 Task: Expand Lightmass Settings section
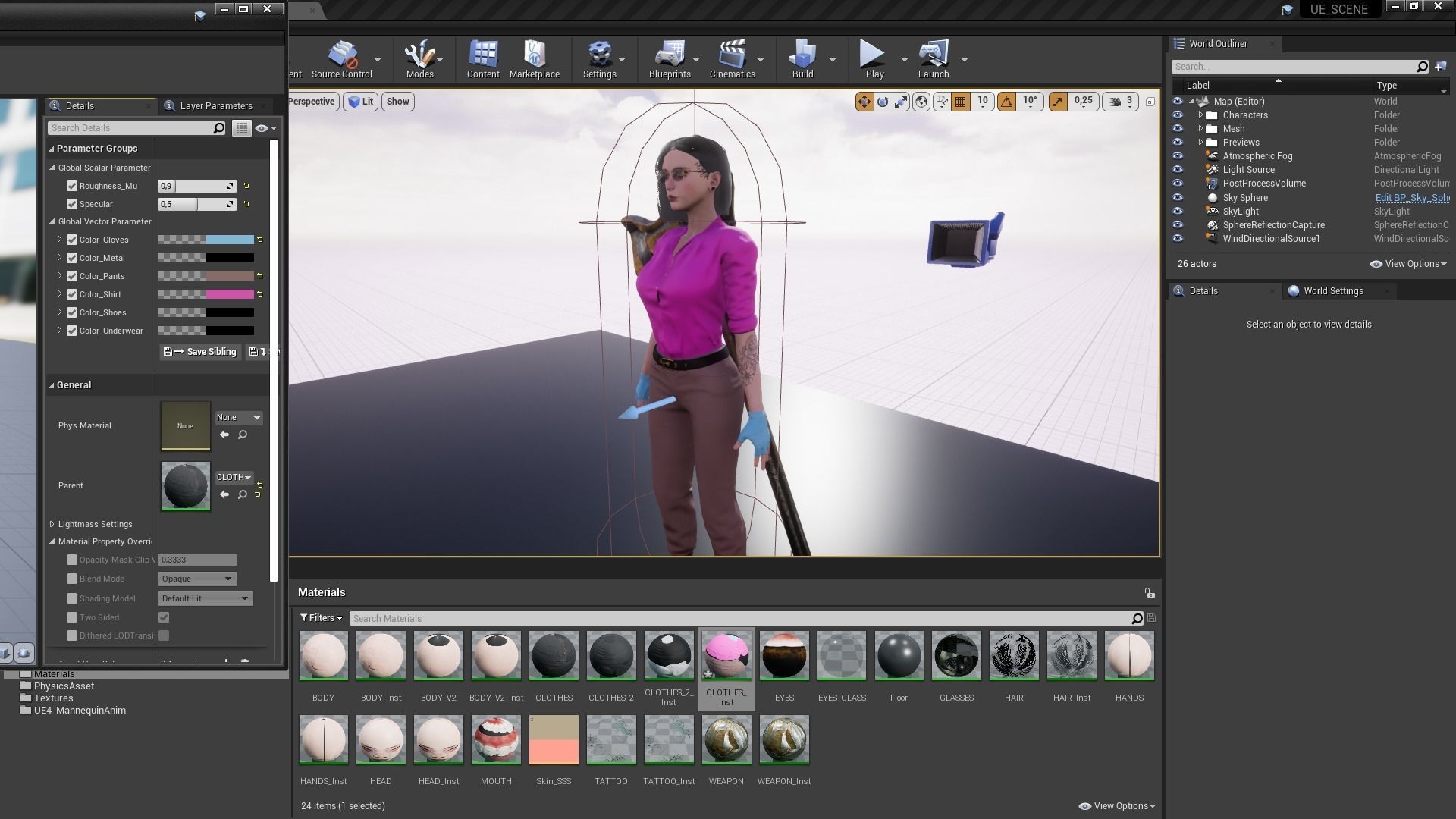52,524
